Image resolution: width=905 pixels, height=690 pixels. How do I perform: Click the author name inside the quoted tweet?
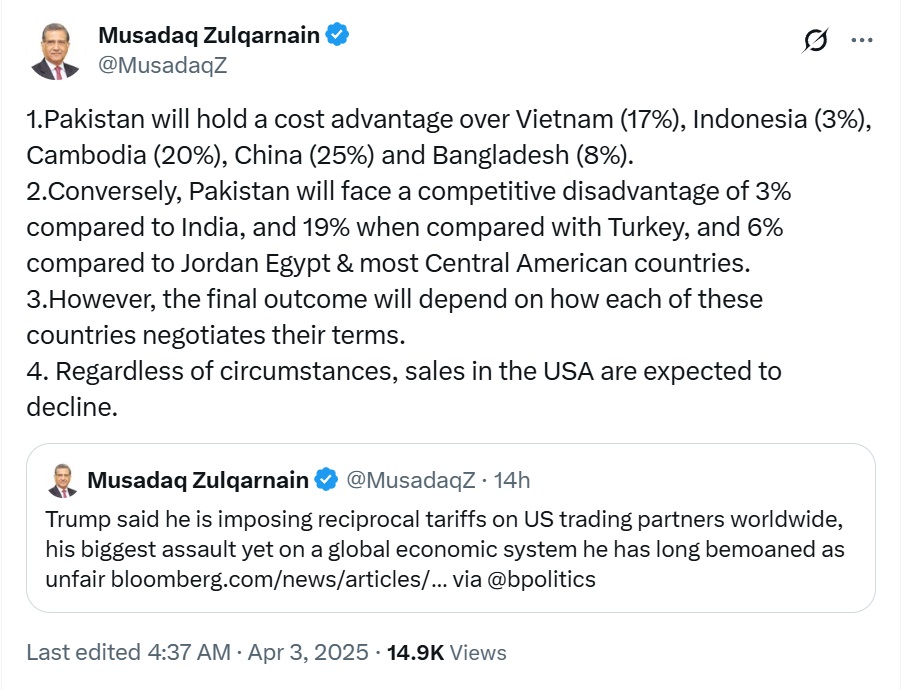198,480
